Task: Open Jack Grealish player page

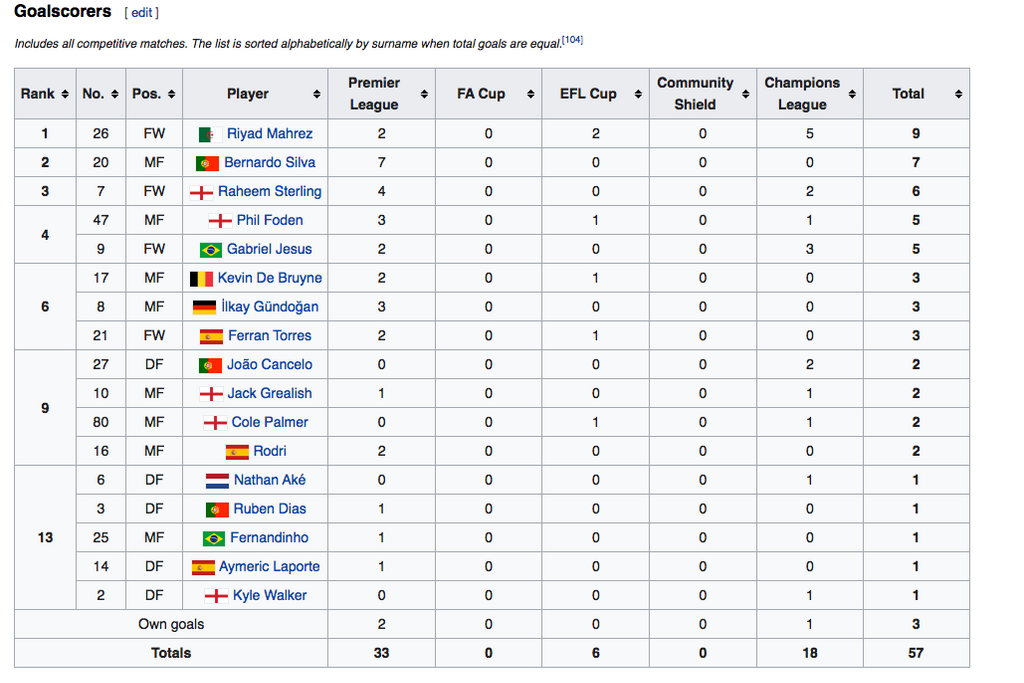Action: click(270, 393)
